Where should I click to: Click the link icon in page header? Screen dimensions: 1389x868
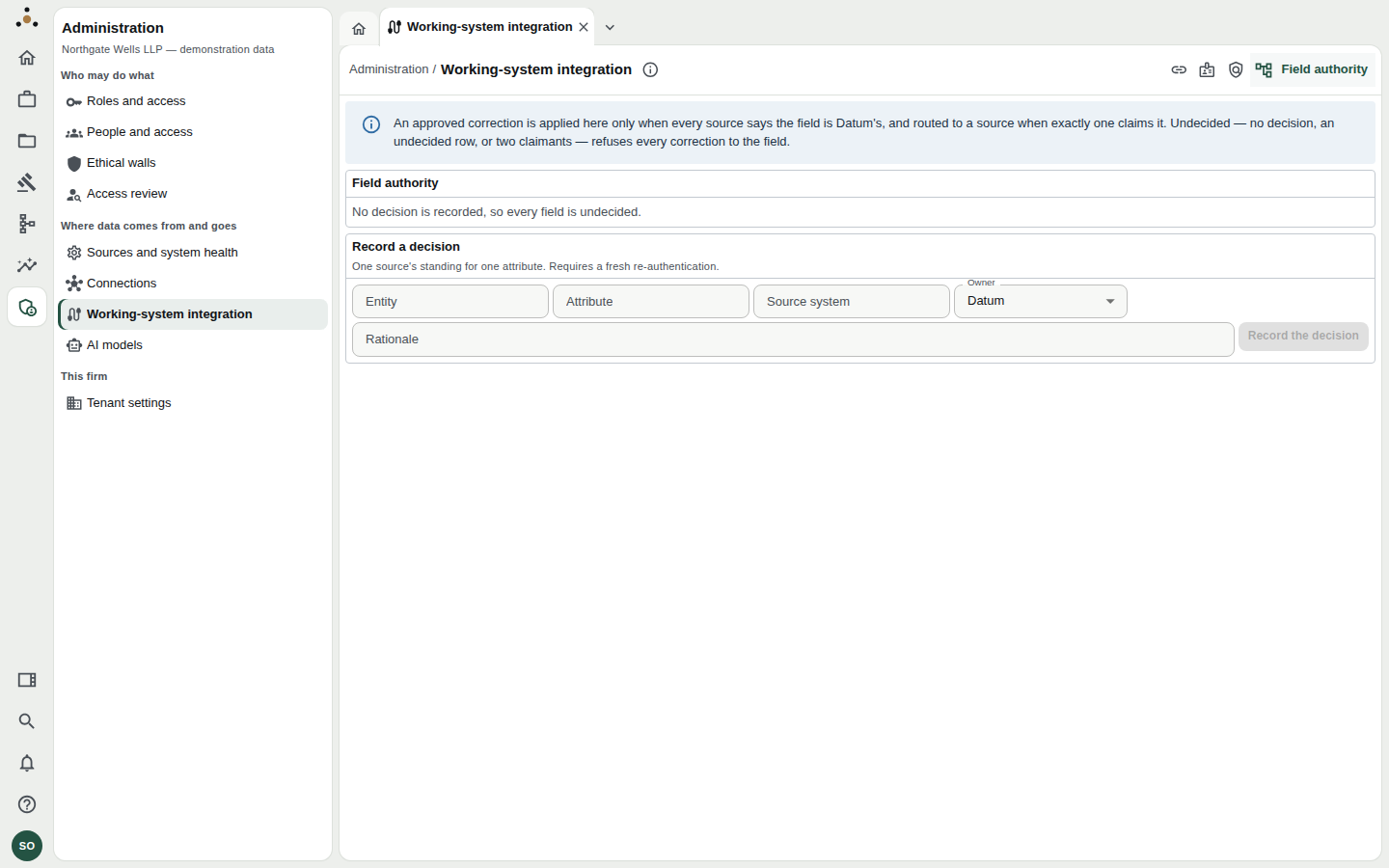point(1179,69)
